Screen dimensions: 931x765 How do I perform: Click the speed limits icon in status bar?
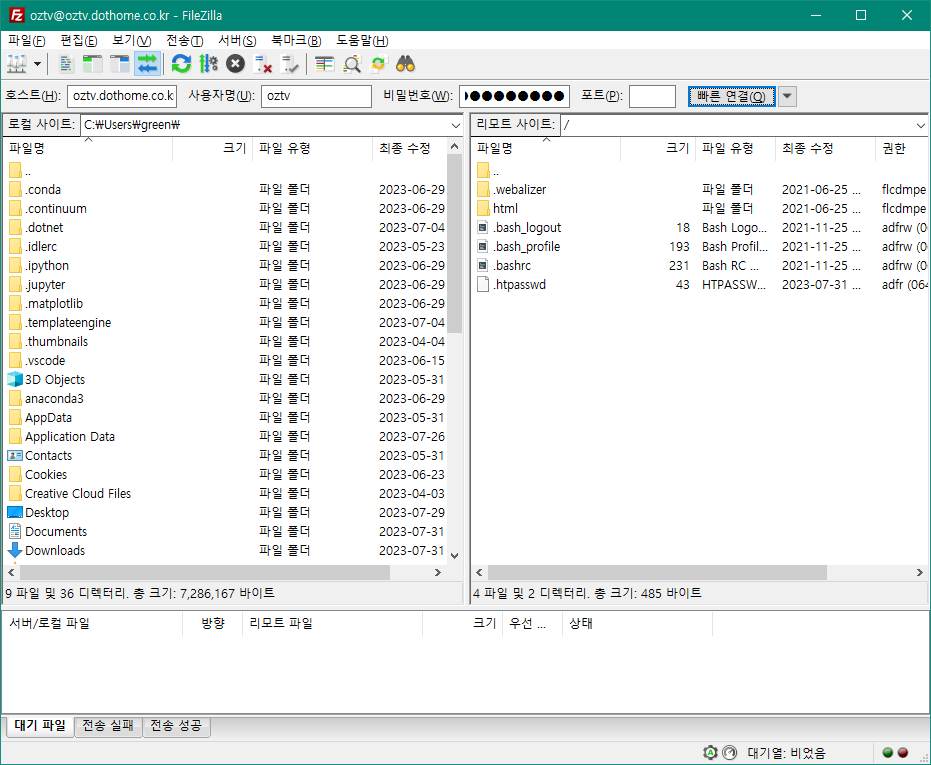coord(730,753)
